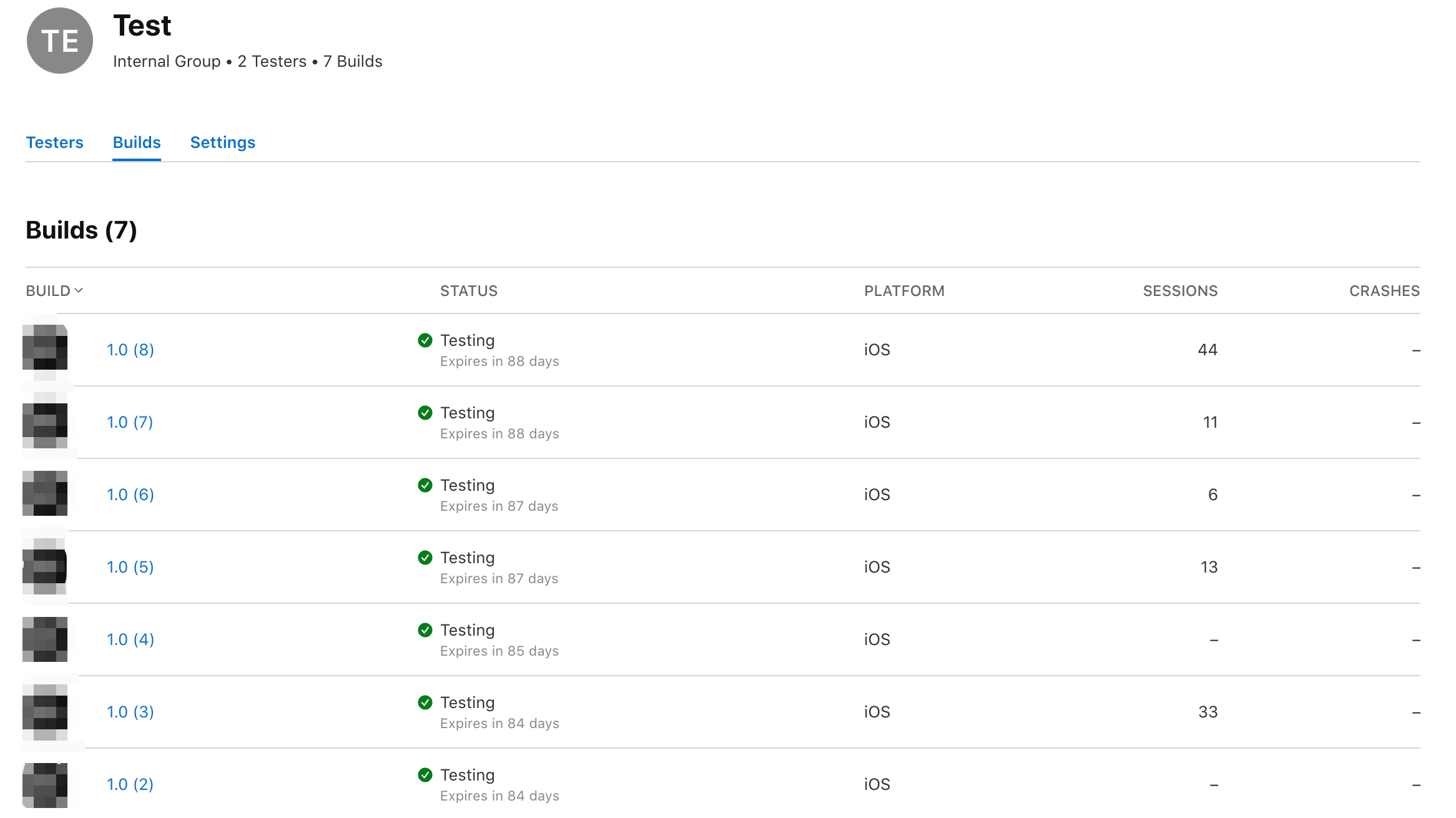The image size is (1456, 818).
Task: Open build 1.0 (4) link
Action: coord(130,639)
